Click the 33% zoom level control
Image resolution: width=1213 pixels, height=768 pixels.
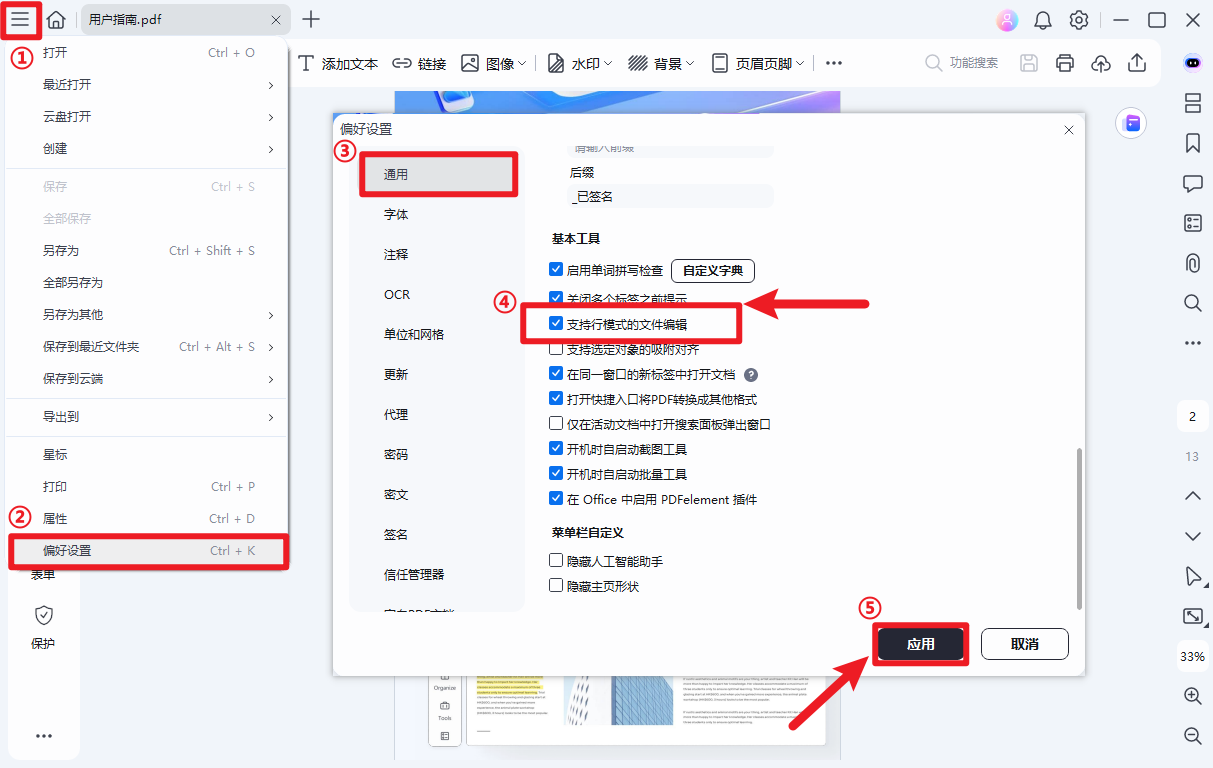[1192, 656]
